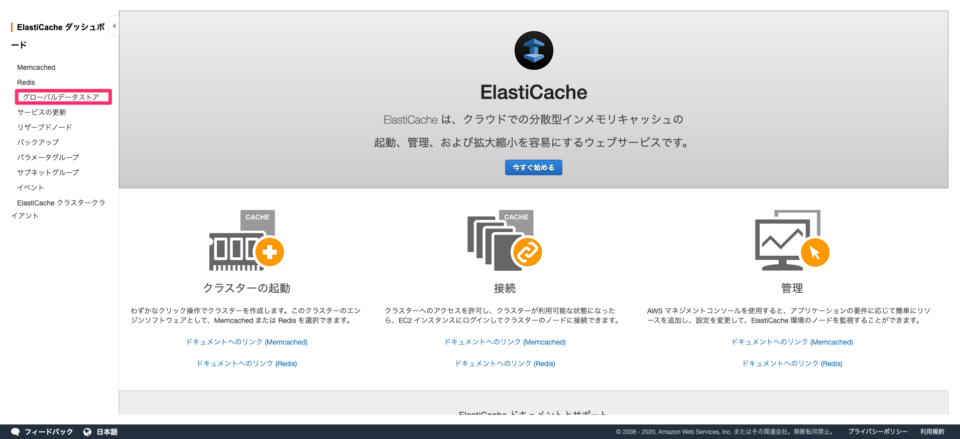
Task: Open サービスの更新 in the sidebar
Action: tap(42, 112)
